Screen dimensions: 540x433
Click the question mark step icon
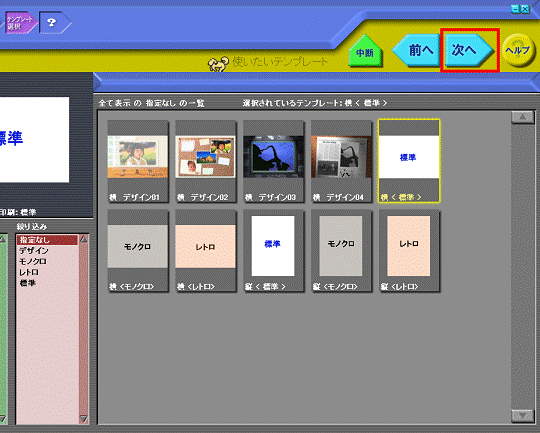point(55,22)
